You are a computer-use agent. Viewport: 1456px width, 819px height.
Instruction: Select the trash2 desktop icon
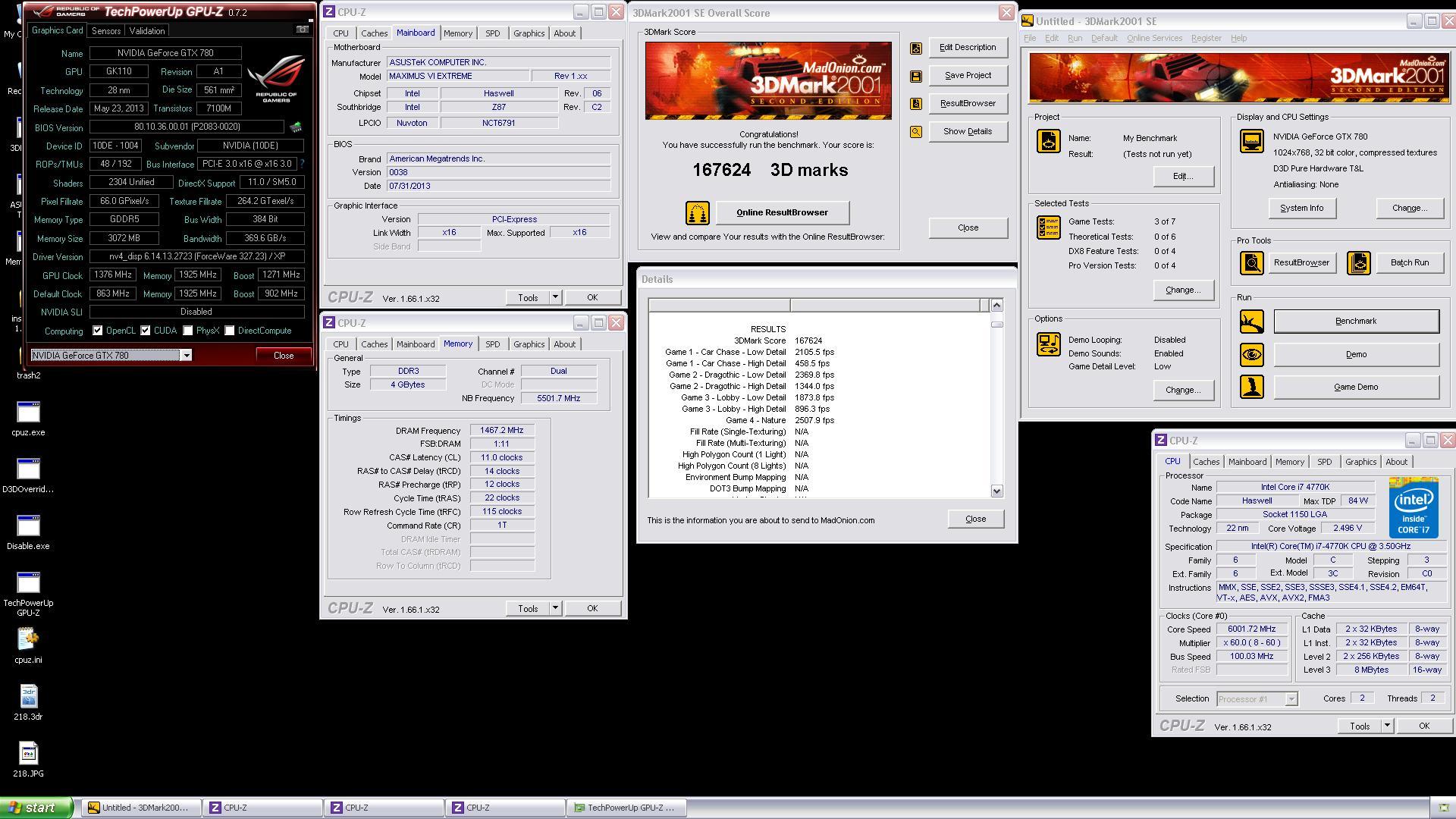pos(28,375)
